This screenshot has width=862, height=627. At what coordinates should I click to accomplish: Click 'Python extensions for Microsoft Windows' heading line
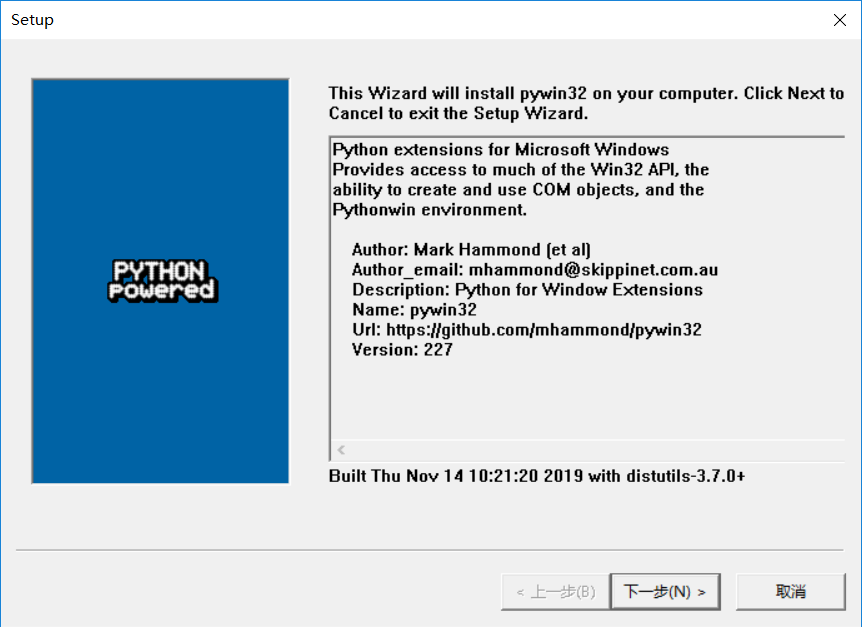501,149
